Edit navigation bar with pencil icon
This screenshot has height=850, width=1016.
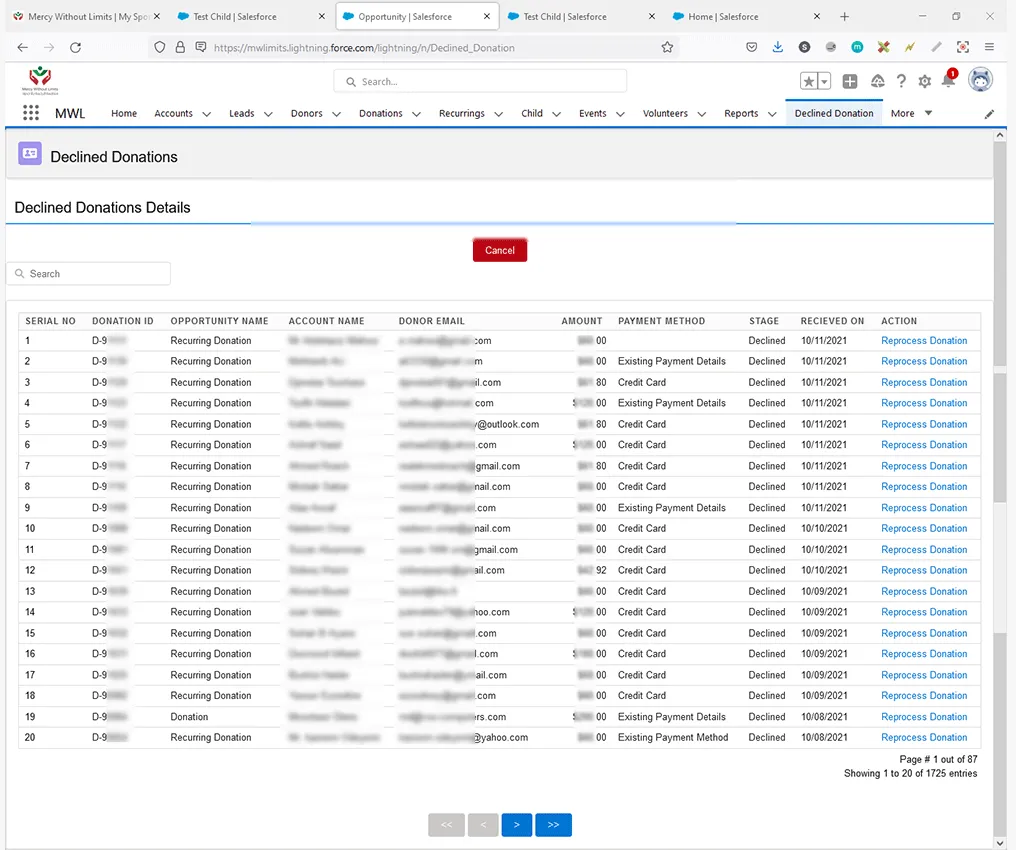tap(989, 114)
